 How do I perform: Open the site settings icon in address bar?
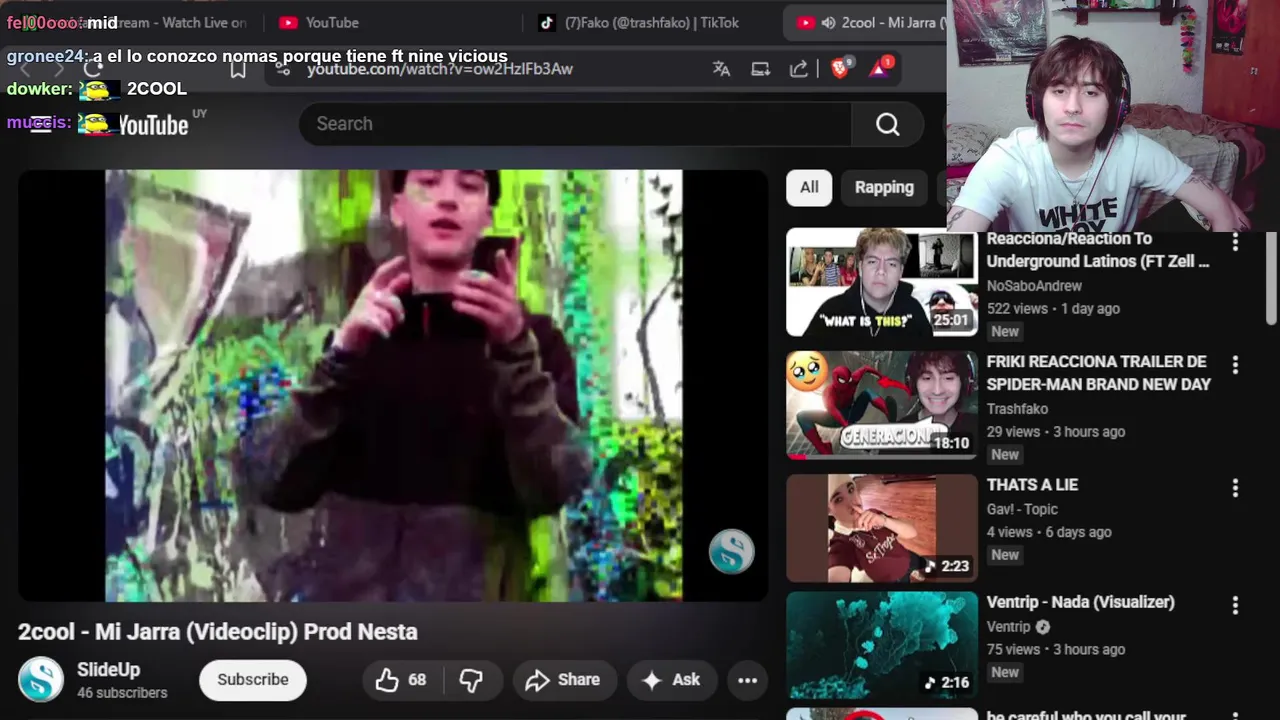click(x=283, y=68)
